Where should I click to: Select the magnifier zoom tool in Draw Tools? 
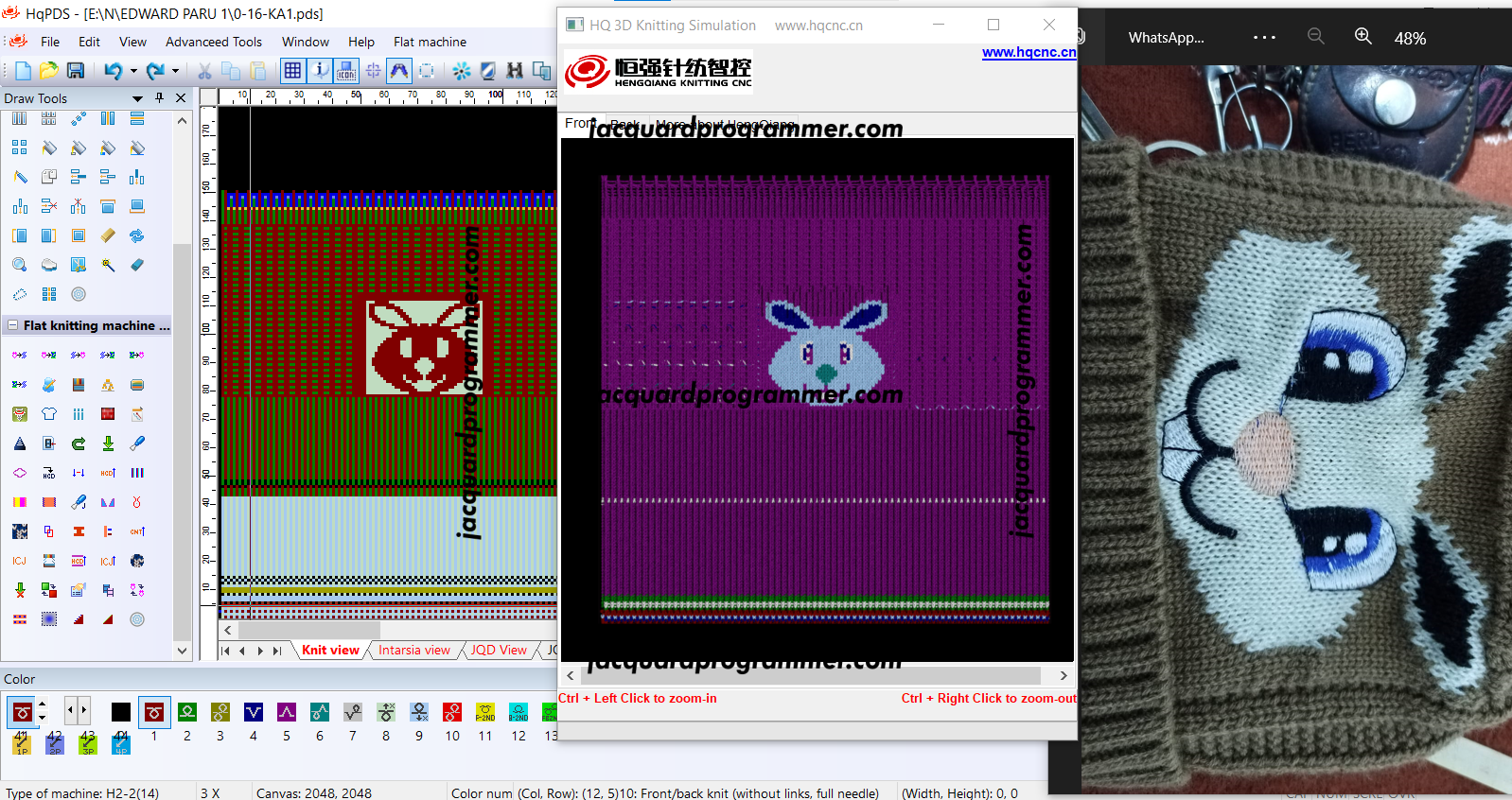[20, 265]
